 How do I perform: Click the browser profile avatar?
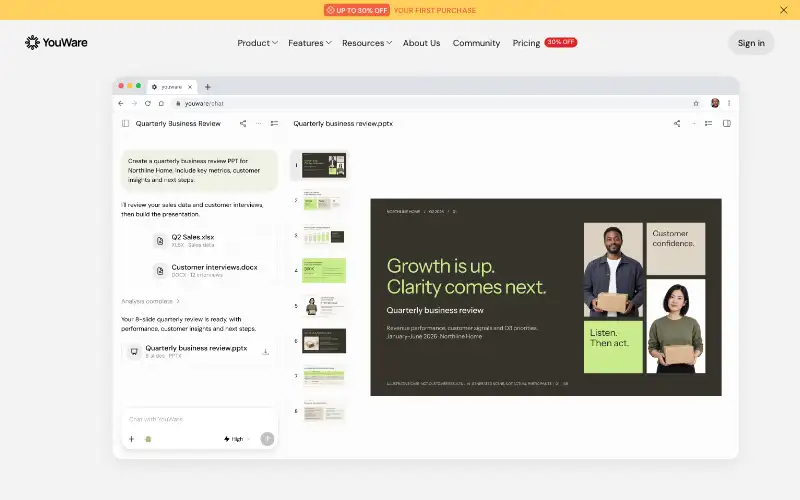click(715, 103)
